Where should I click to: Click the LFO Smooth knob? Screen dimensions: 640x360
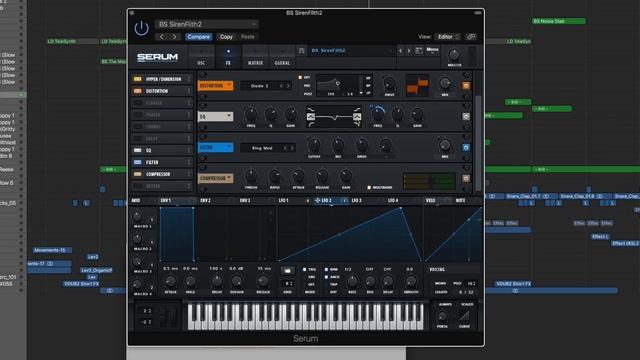click(410, 281)
